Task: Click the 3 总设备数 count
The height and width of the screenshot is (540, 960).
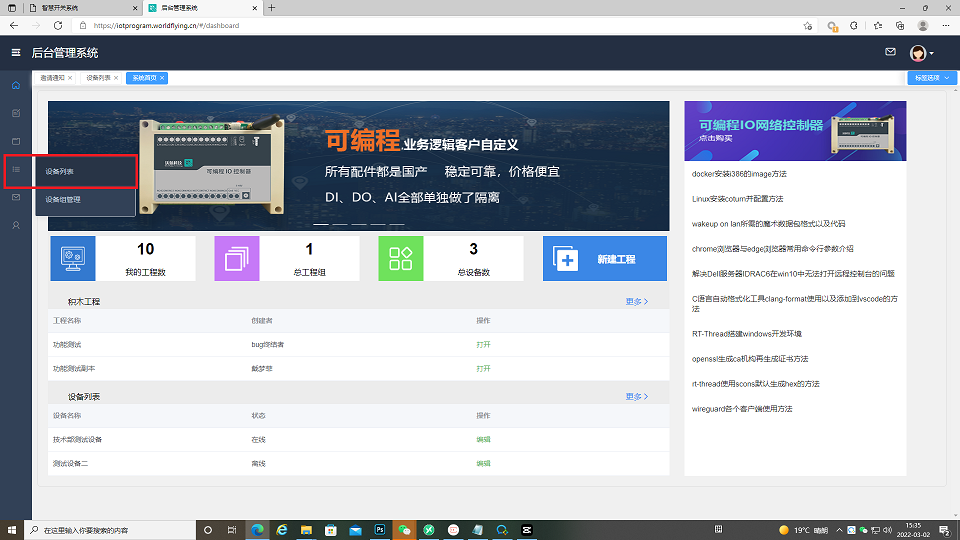Action: (473, 249)
